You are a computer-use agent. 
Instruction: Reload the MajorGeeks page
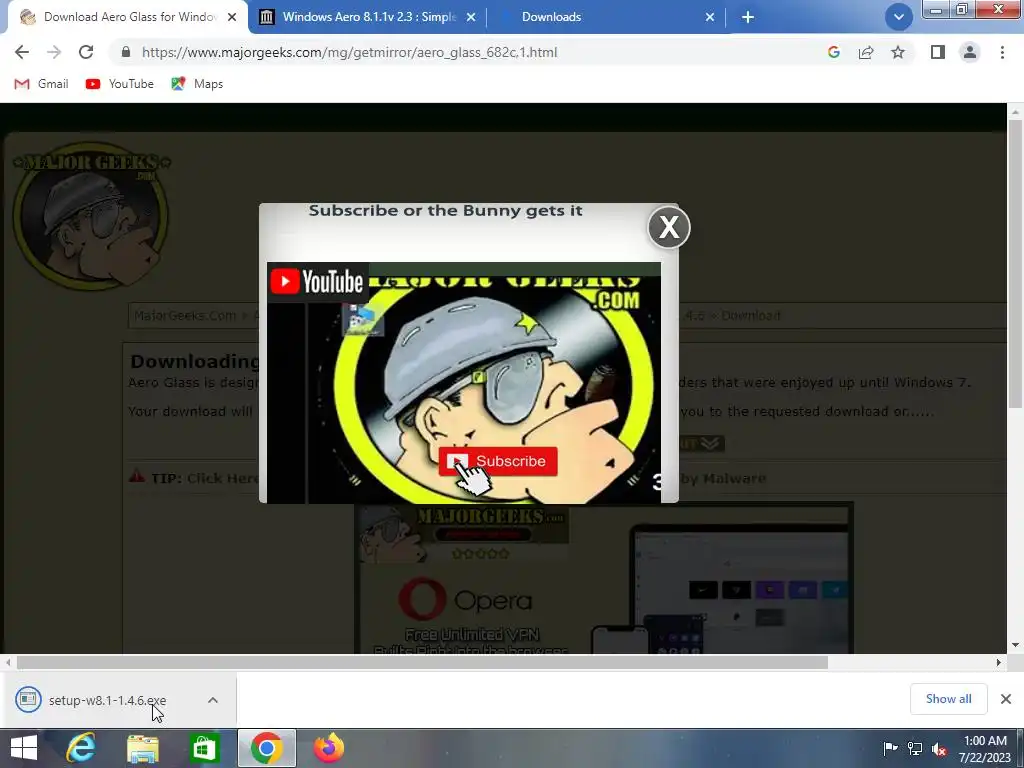point(86,52)
